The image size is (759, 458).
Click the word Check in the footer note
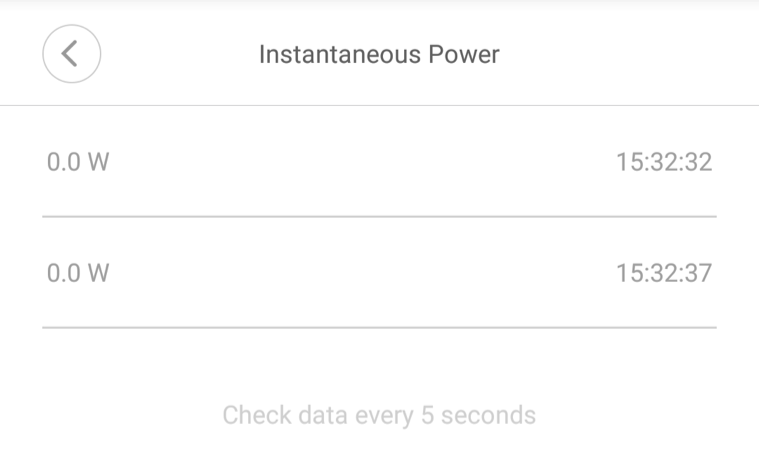[252, 415]
